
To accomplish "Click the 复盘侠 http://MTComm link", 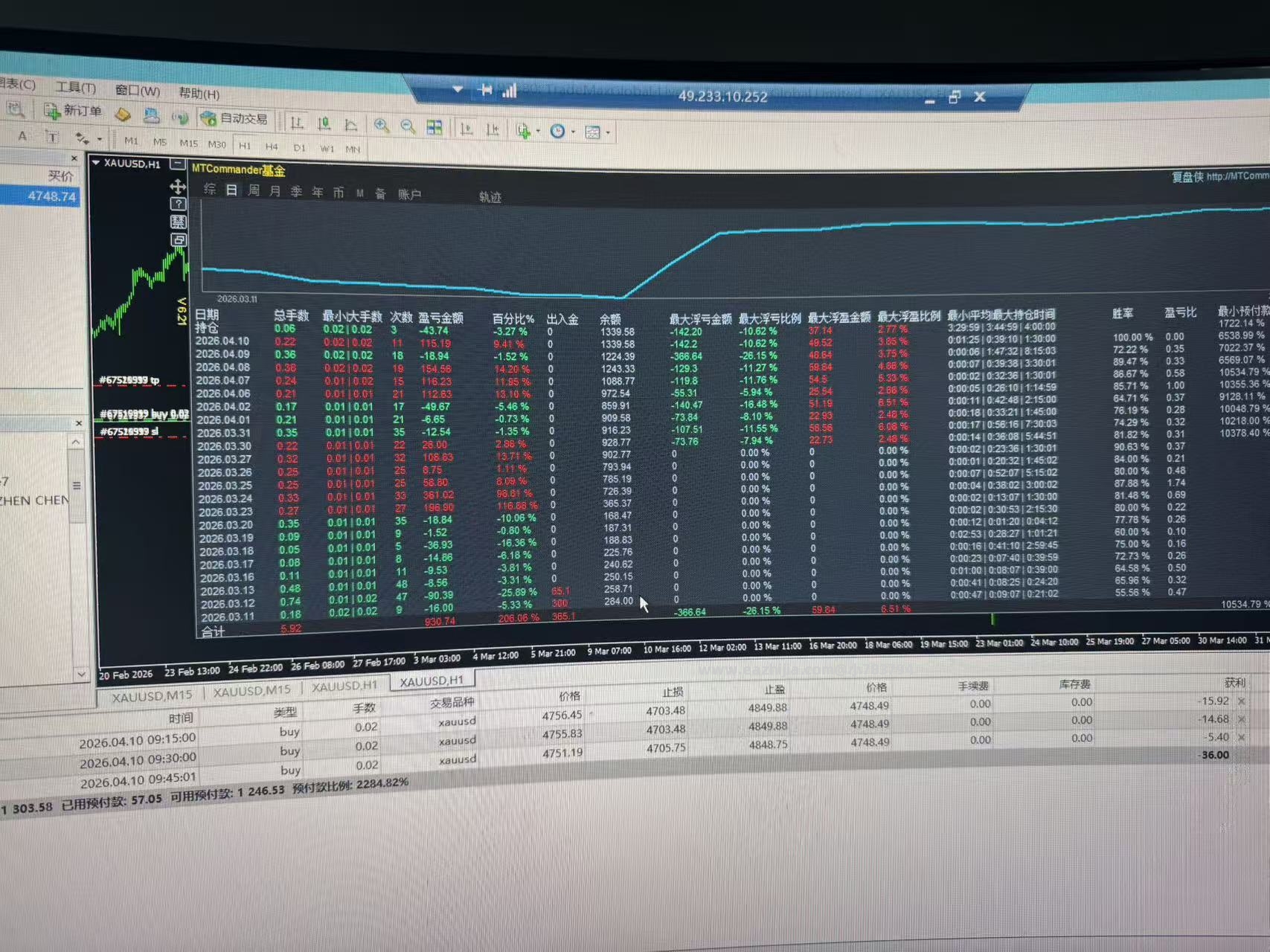I will click(x=1220, y=176).
